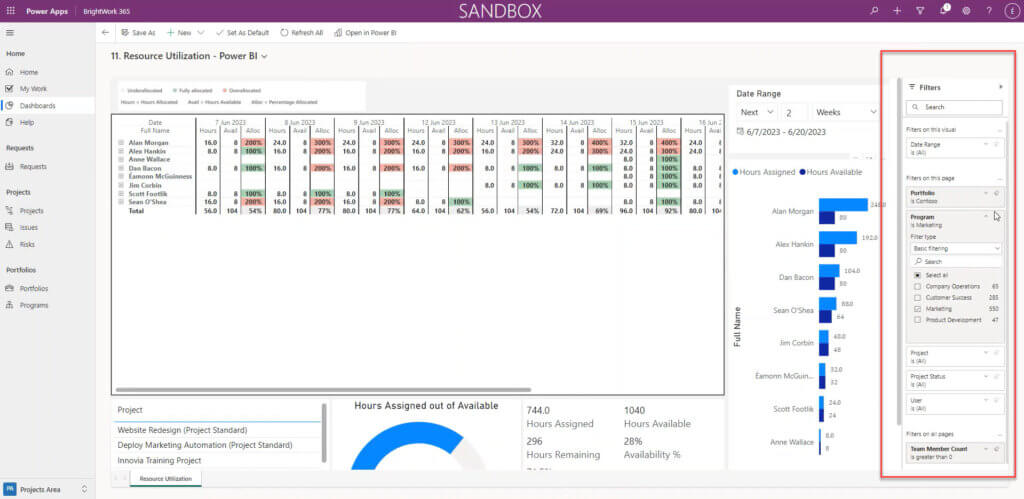The height and width of the screenshot is (499, 1024).
Task: Open the New button dropdown chevron
Action: [200, 33]
